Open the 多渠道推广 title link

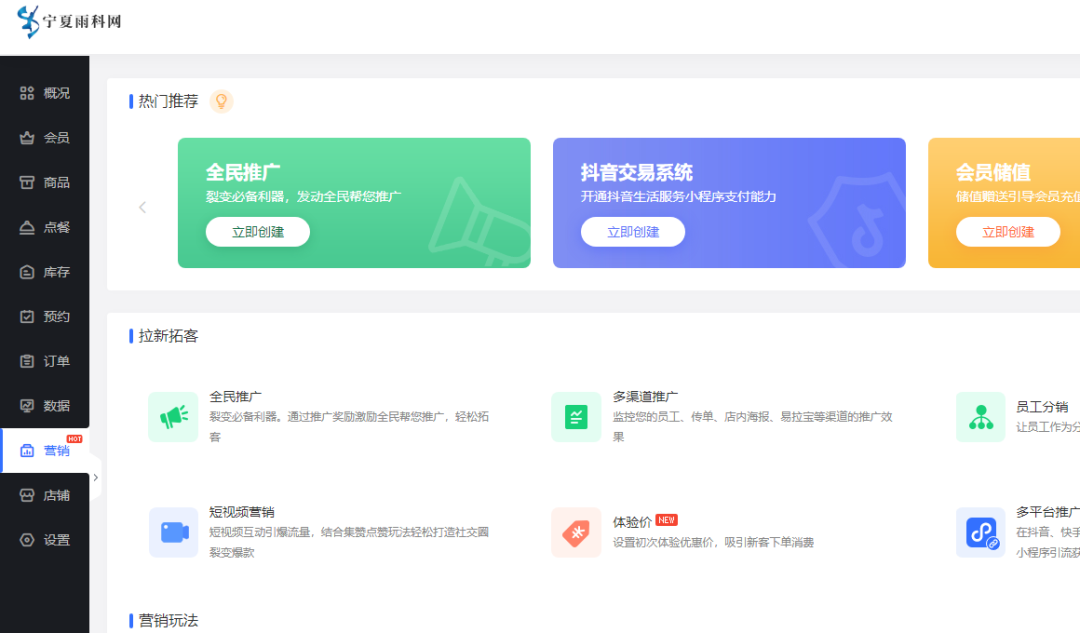(x=645, y=397)
